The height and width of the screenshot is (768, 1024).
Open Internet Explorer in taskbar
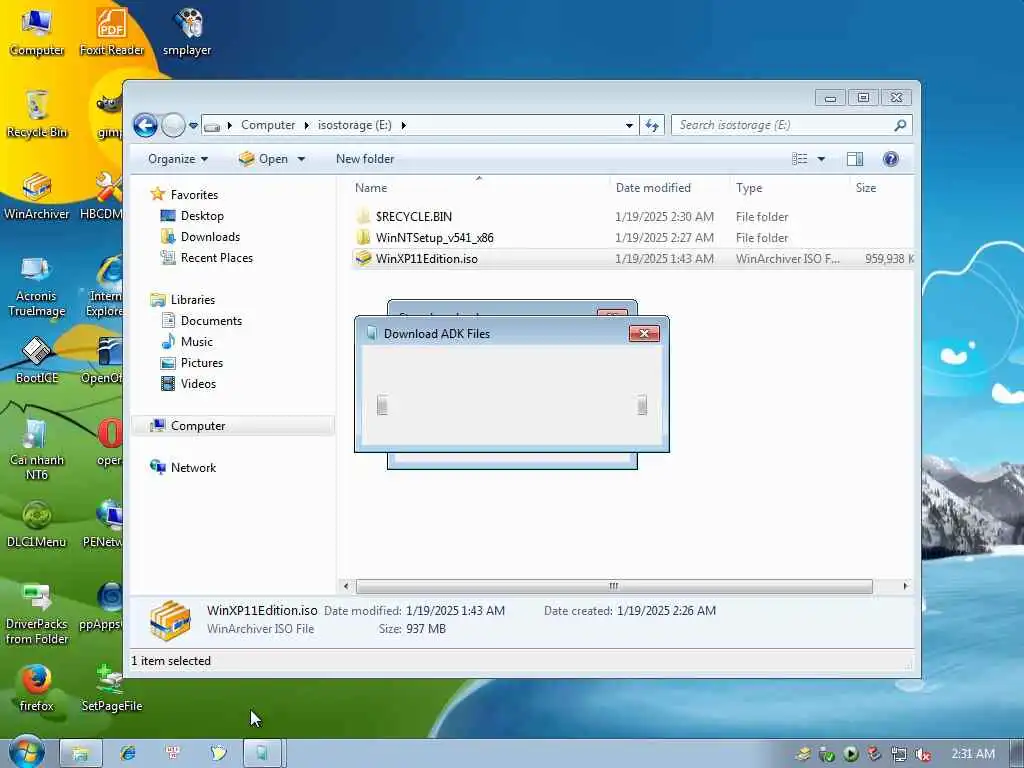coord(128,753)
